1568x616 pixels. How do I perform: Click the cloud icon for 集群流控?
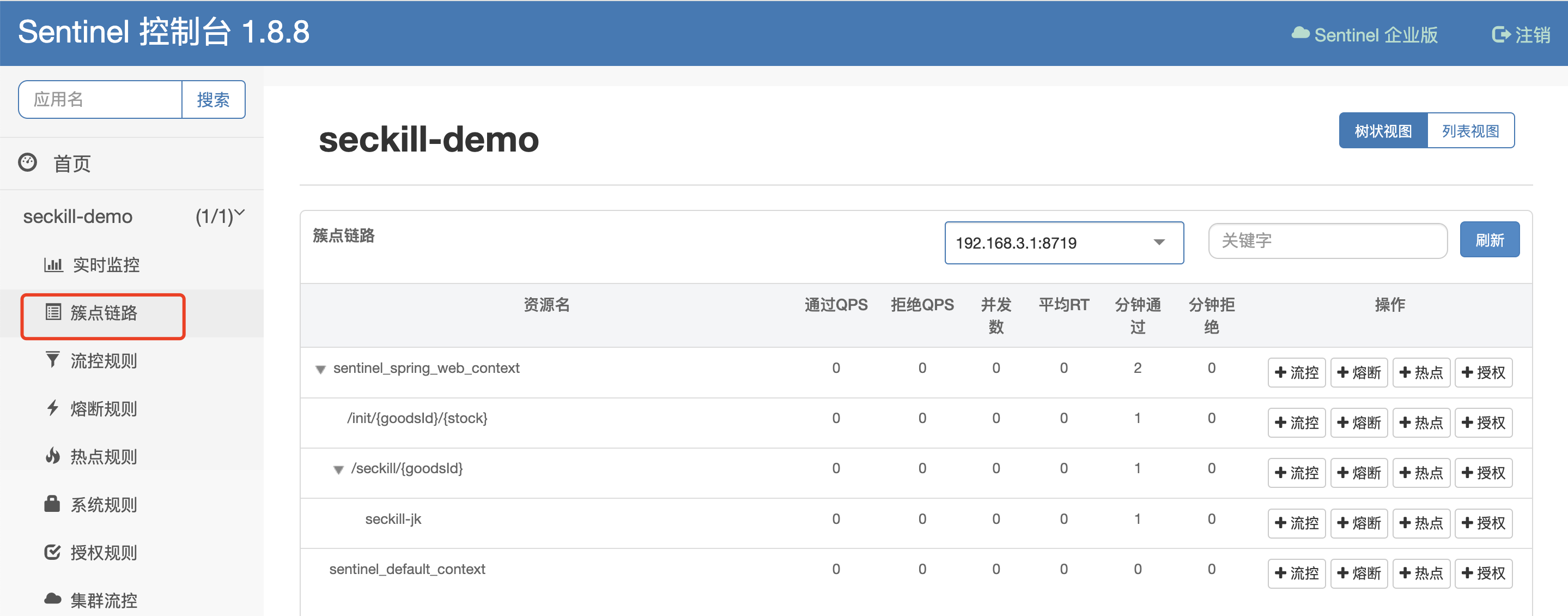53,600
